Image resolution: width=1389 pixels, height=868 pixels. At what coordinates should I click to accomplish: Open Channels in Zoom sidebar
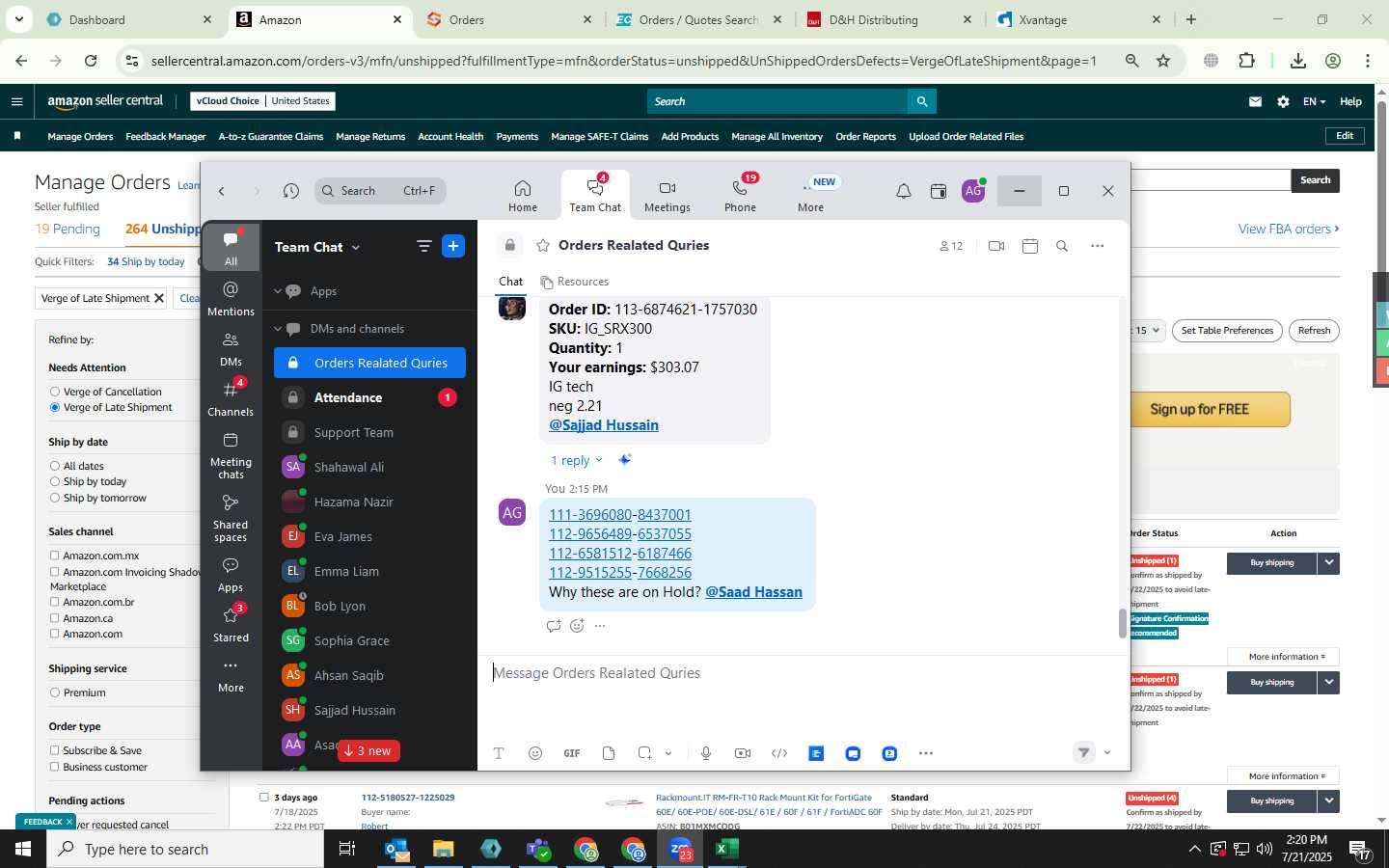pos(231,398)
